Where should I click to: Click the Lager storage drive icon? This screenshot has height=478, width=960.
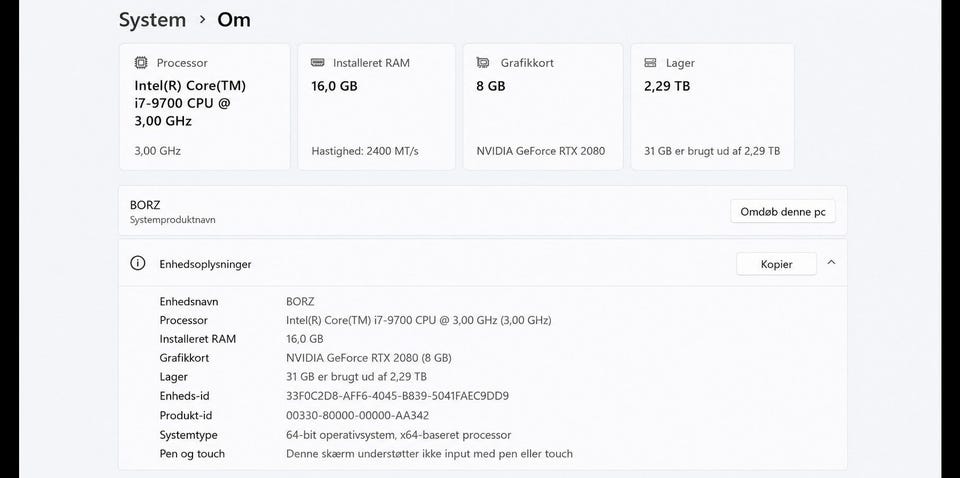point(650,62)
